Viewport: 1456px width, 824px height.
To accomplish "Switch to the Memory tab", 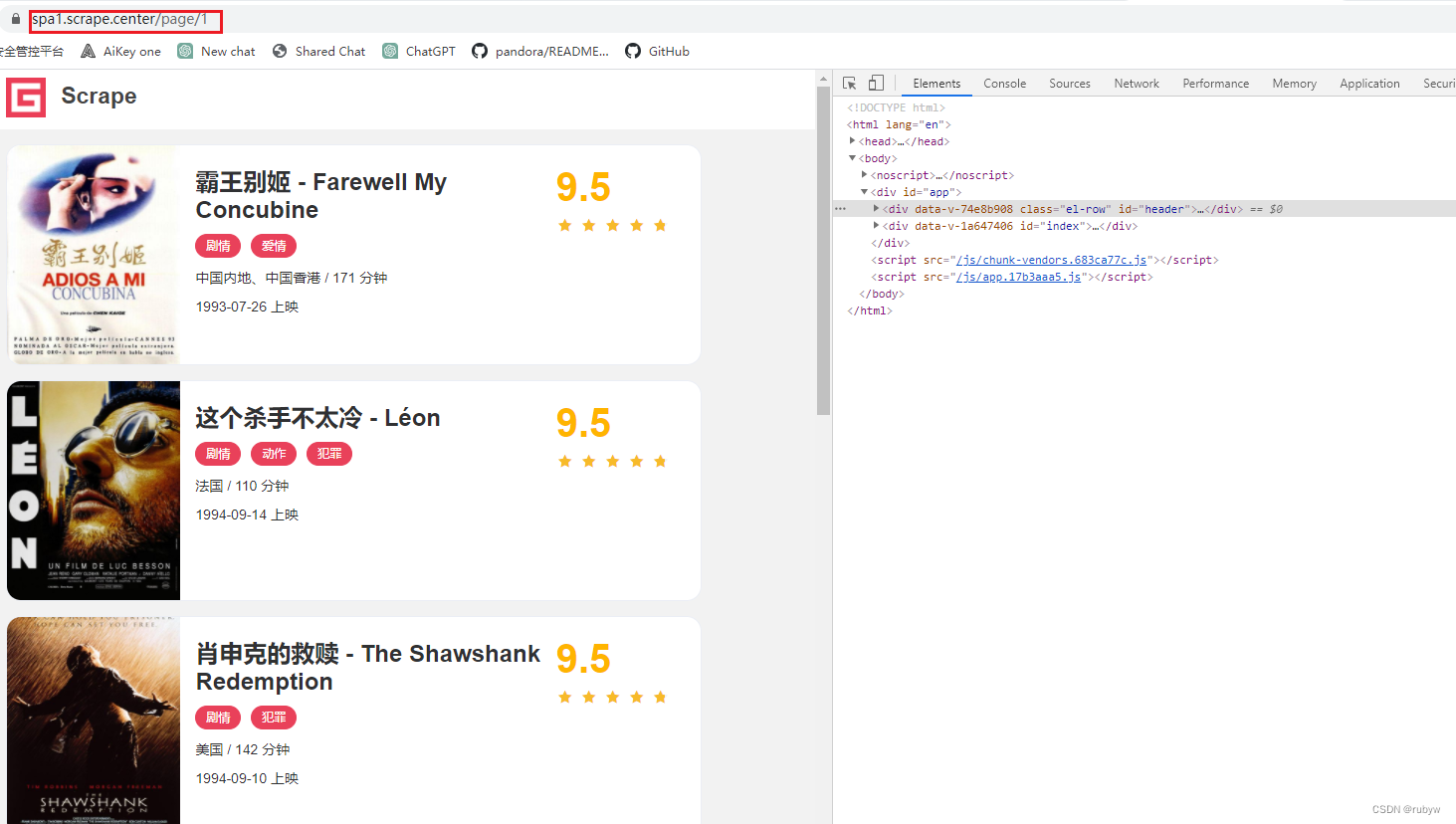I will point(1294,84).
